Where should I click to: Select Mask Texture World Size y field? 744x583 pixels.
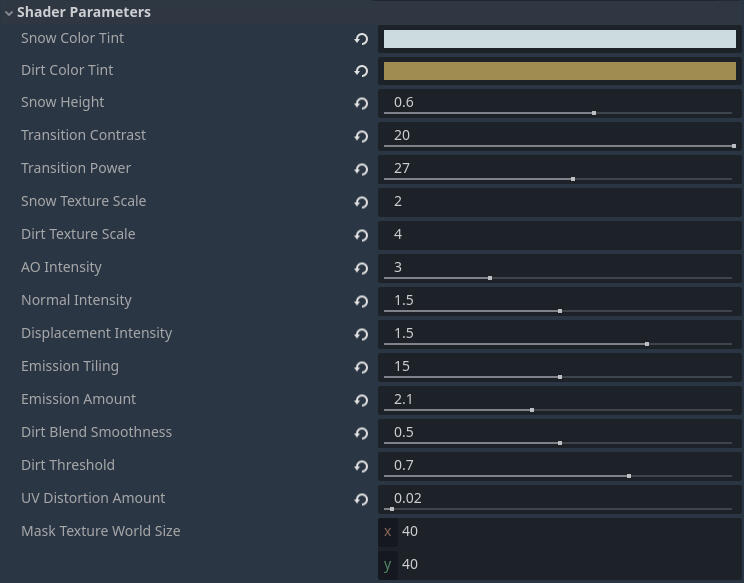pos(568,564)
